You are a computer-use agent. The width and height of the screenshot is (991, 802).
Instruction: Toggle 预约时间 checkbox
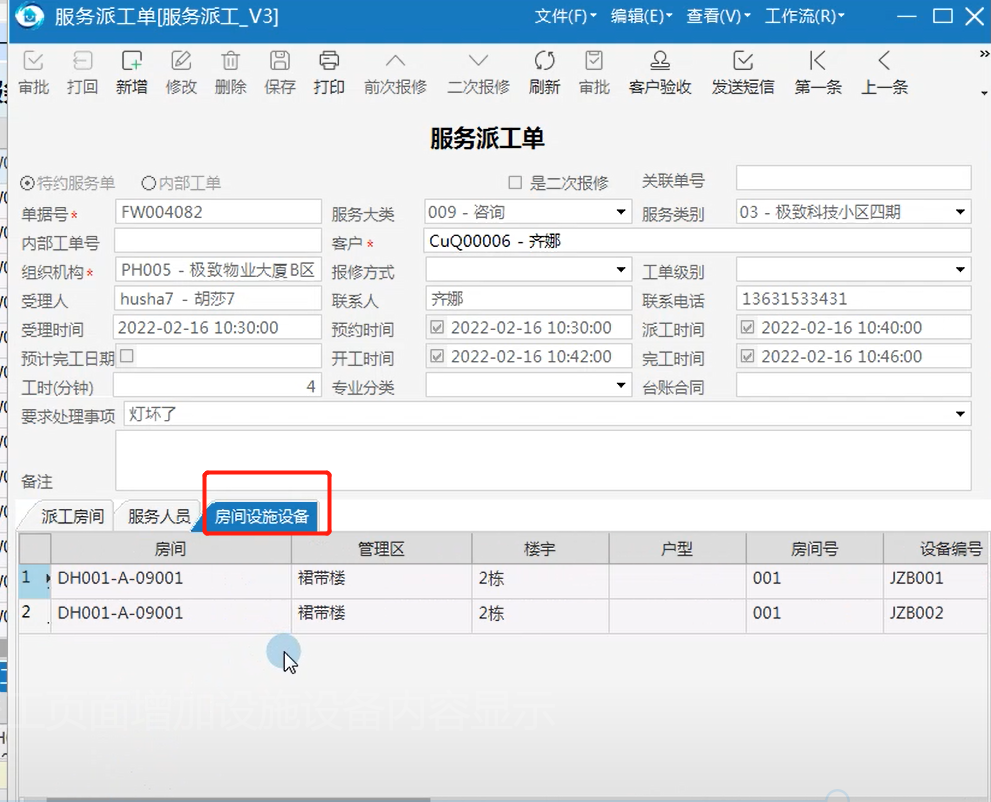(x=437, y=327)
